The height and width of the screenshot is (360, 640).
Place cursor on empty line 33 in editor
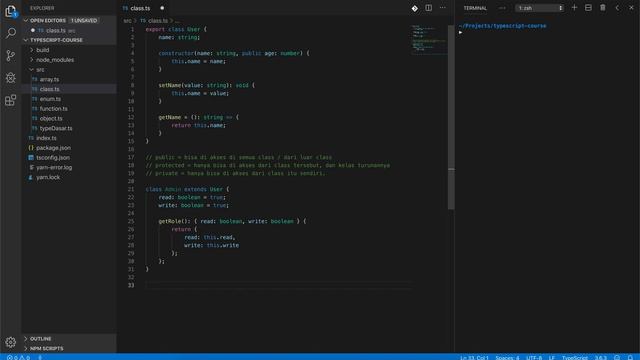[278, 285]
